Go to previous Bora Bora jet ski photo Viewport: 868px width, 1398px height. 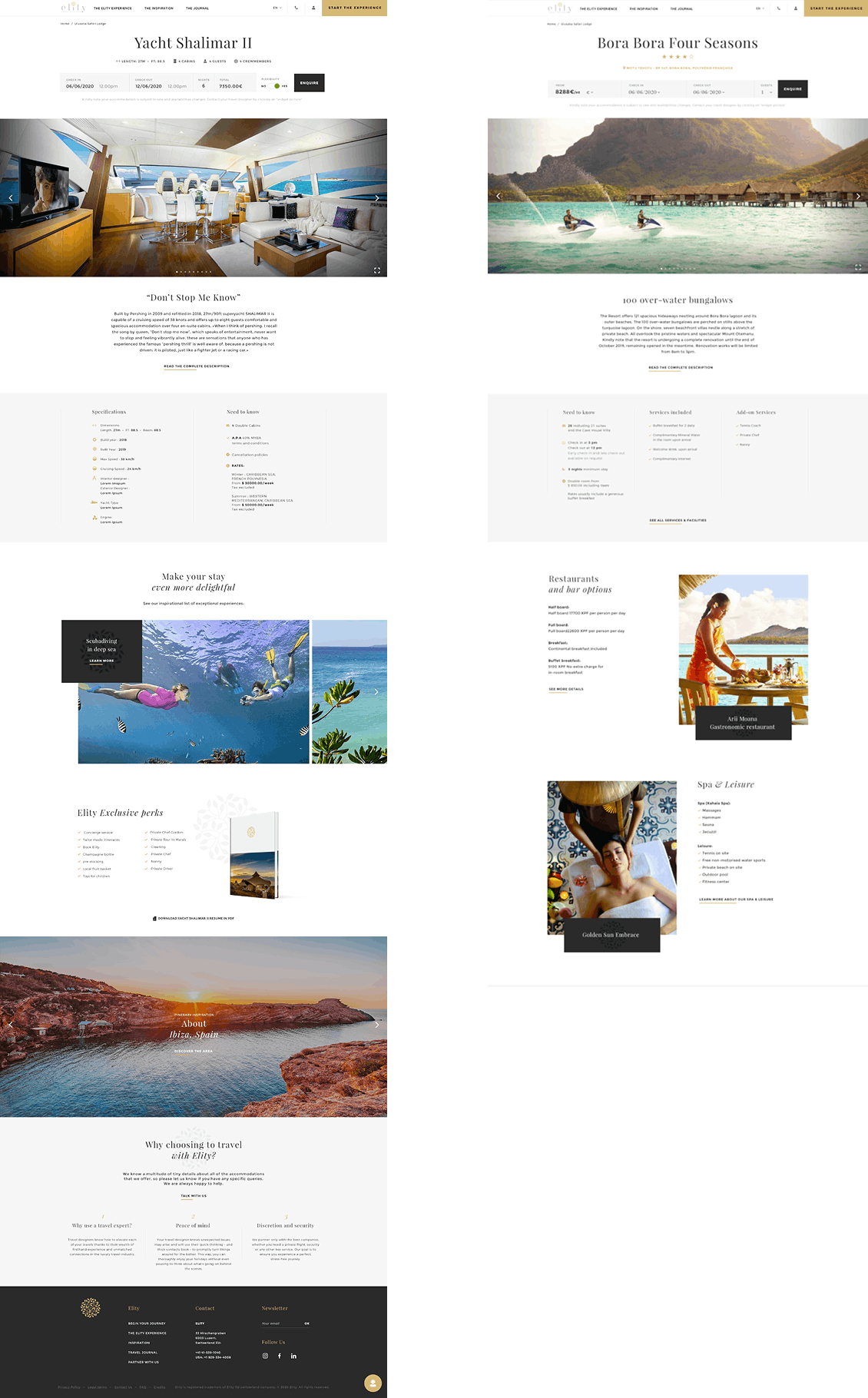[x=498, y=196]
